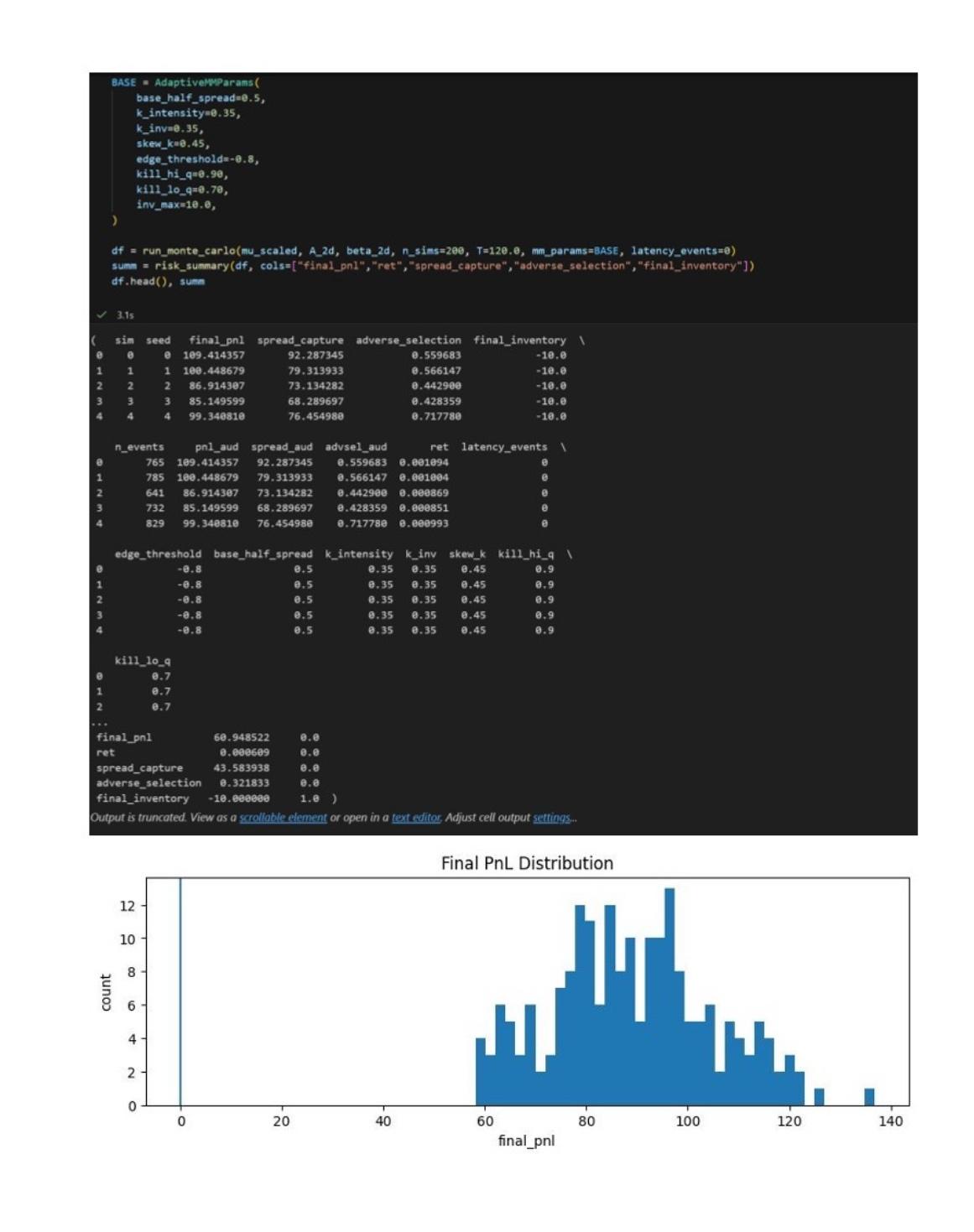The height and width of the screenshot is (1232, 974).
Task: Click the df.head(), summ line
Action: 158,281
